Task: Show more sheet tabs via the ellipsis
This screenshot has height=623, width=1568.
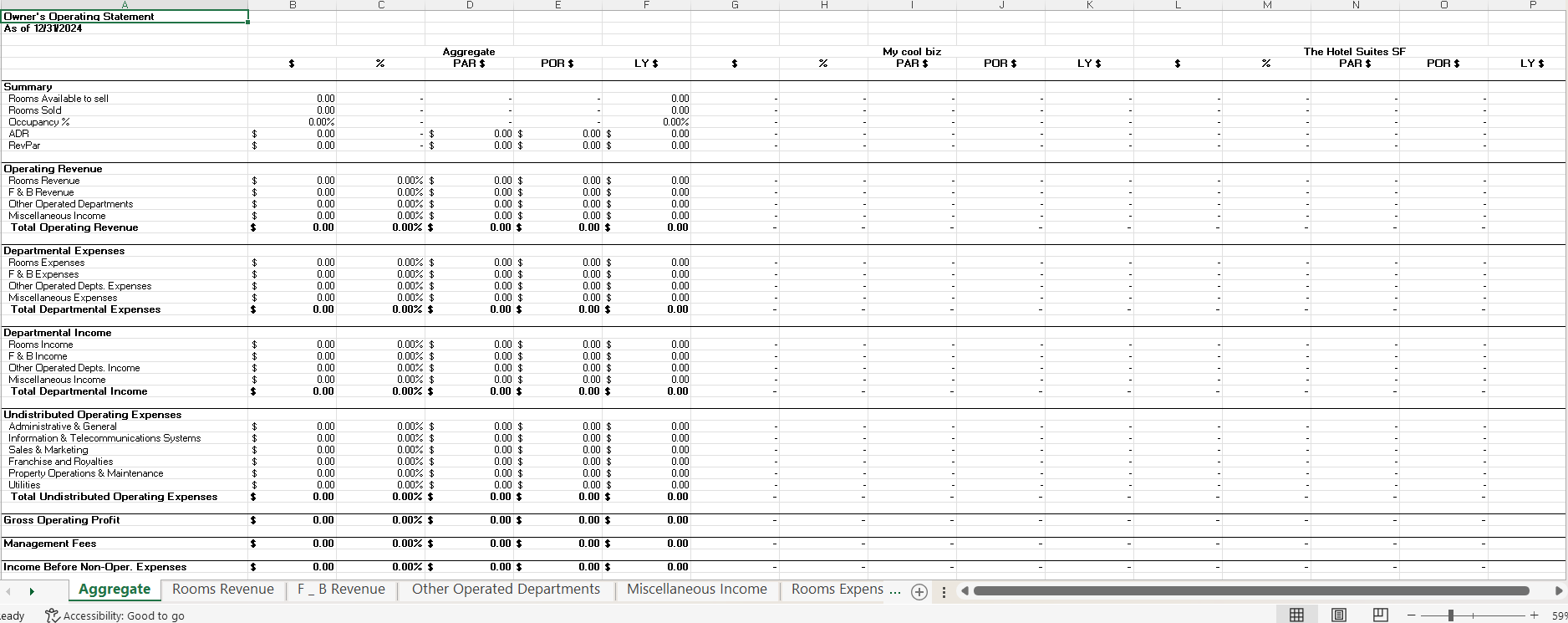Action: coord(895,590)
